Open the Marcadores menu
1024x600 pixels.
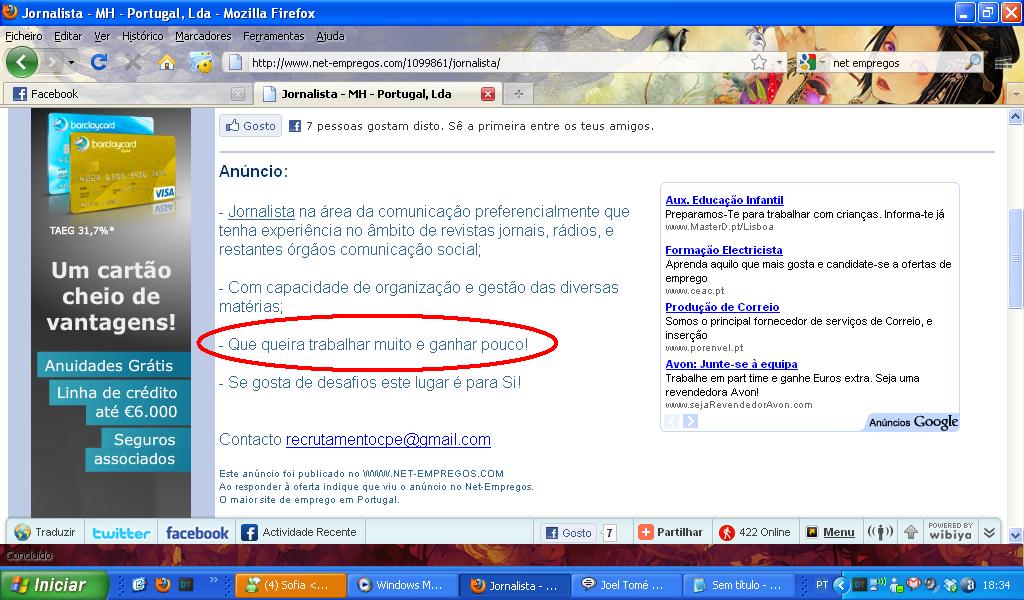click(203, 36)
